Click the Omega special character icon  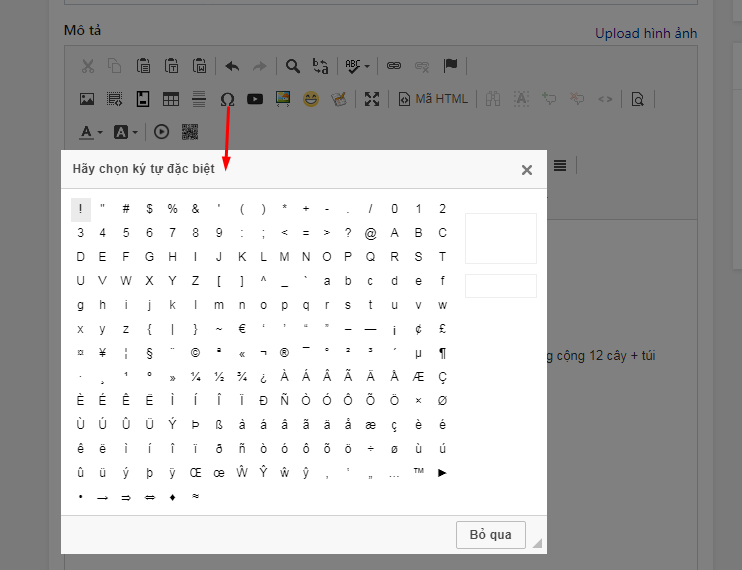pyautogui.click(x=227, y=99)
